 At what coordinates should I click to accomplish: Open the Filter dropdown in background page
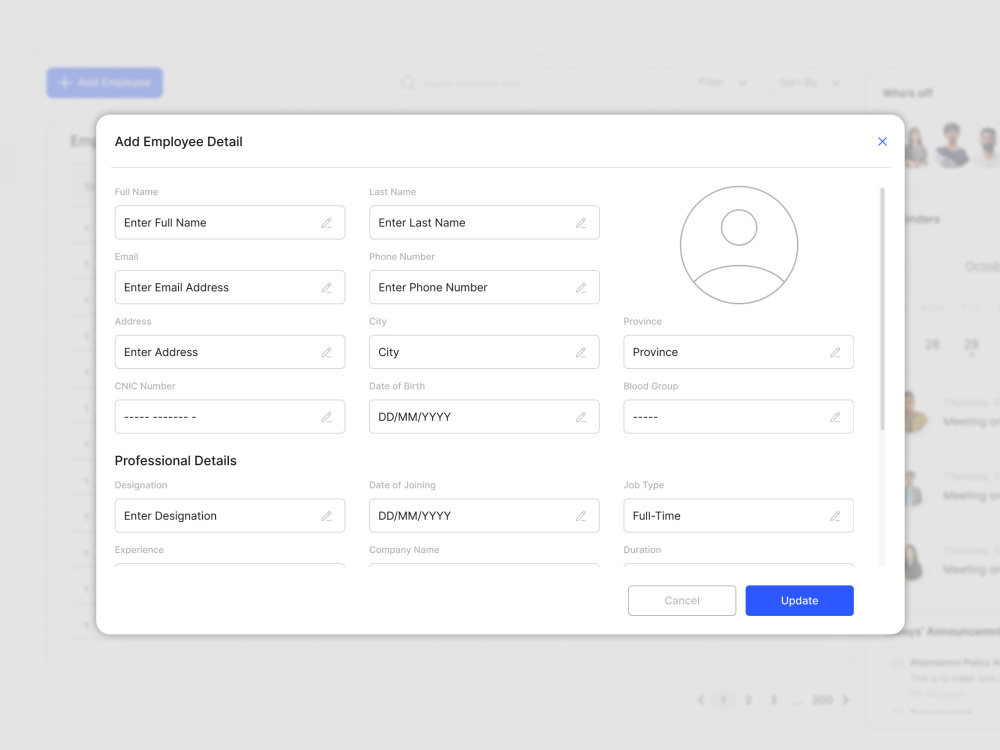coord(723,83)
